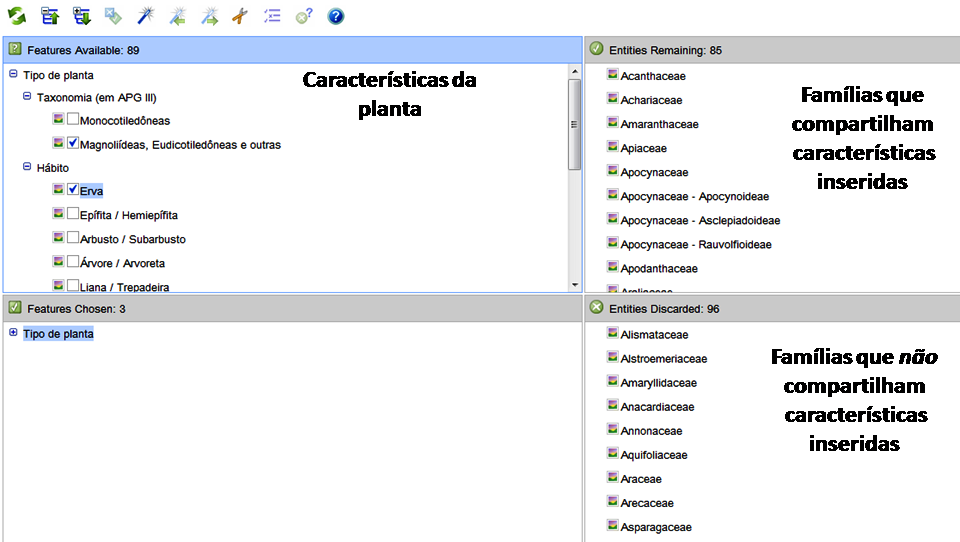The height and width of the screenshot is (542, 960).
Task: Collapse the Hábito tree node
Action: pos(27,167)
